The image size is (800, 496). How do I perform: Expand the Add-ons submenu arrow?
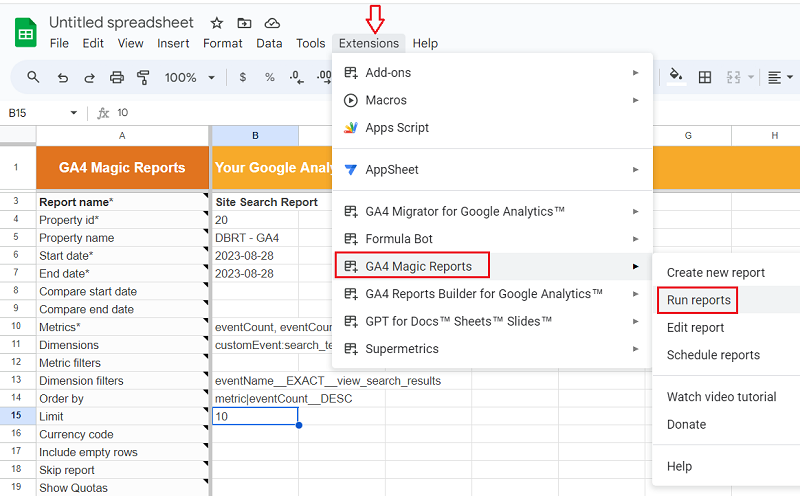[636, 72]
